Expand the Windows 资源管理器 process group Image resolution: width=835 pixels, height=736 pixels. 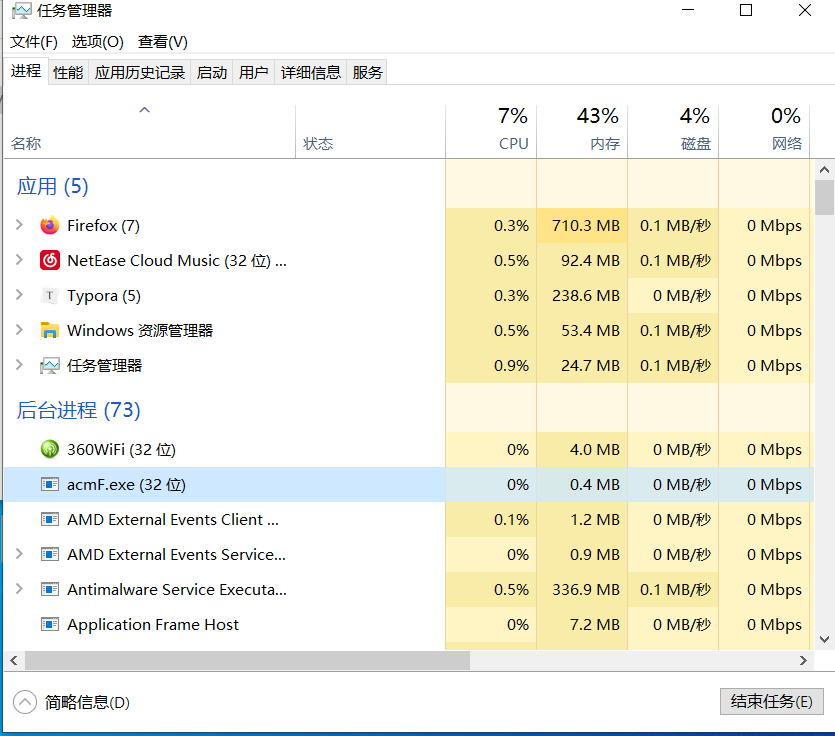tap(19, 330)
